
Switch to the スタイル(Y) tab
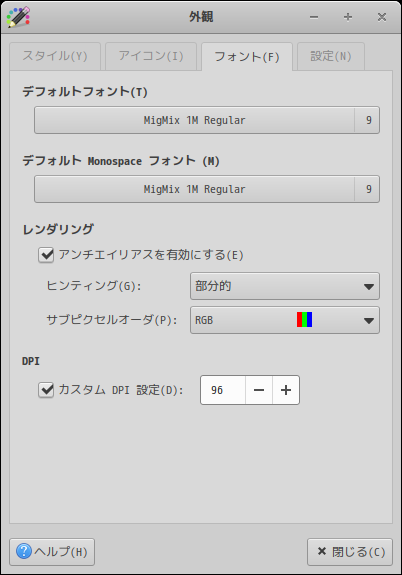tap(55, 56)
